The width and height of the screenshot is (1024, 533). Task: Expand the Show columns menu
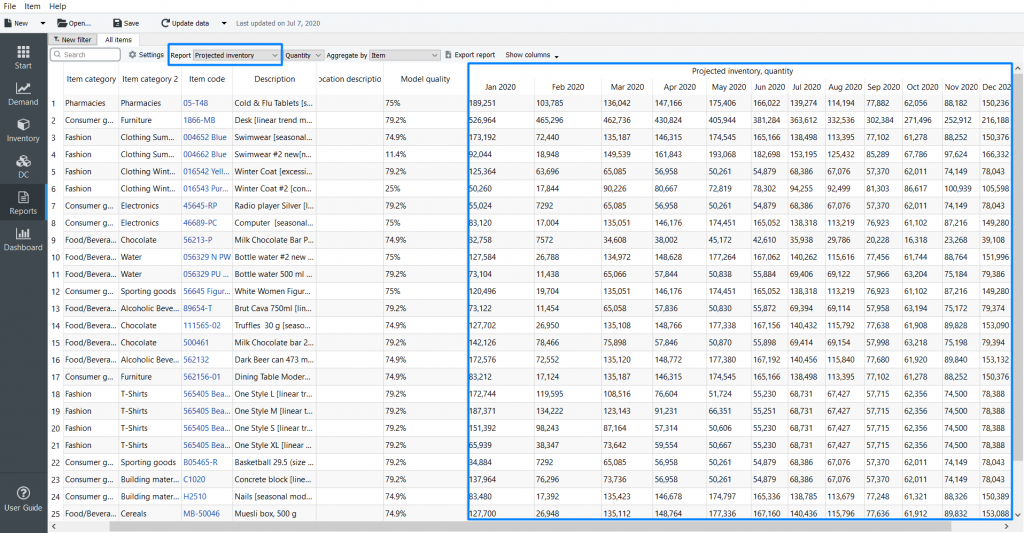(531, 55)
